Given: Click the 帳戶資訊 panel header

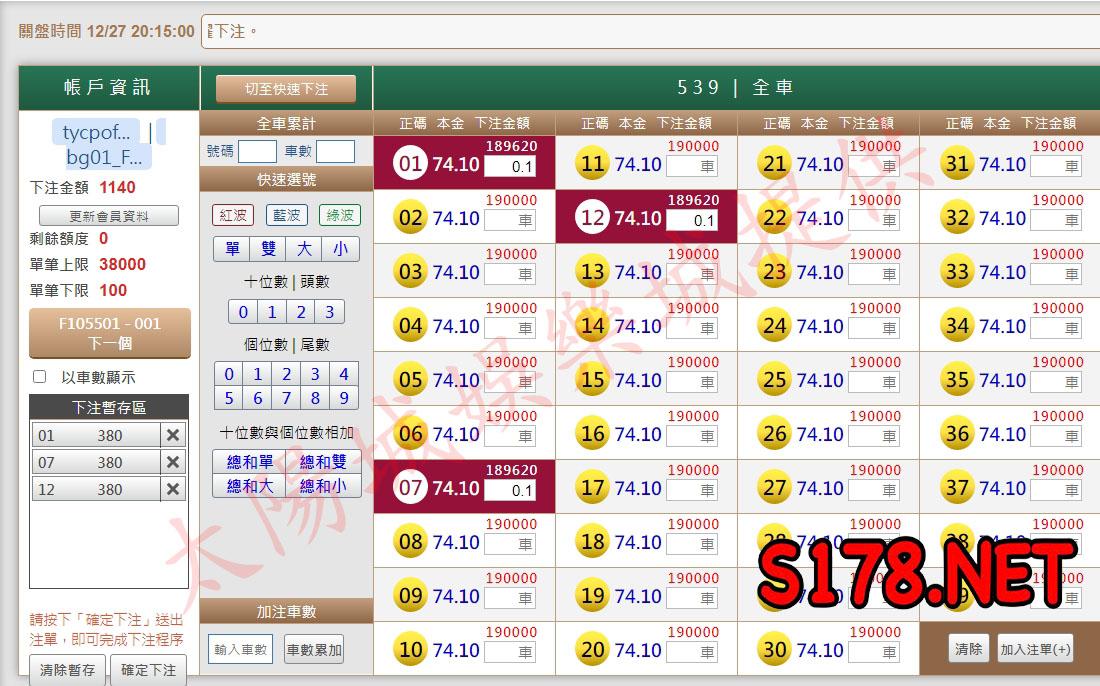Looking at the screenshot, I should pyautogui.click(x=109, y=87).
